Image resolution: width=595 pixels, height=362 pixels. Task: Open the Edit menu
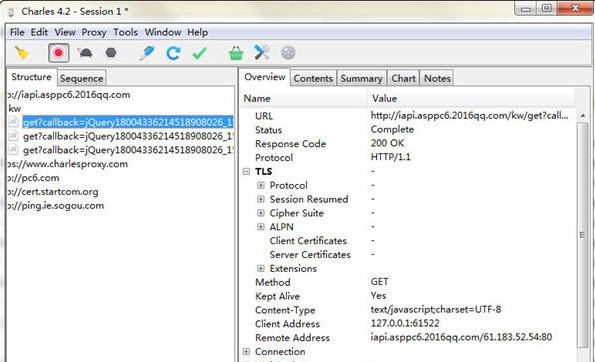pyautogui.click(x=39, y=32)
